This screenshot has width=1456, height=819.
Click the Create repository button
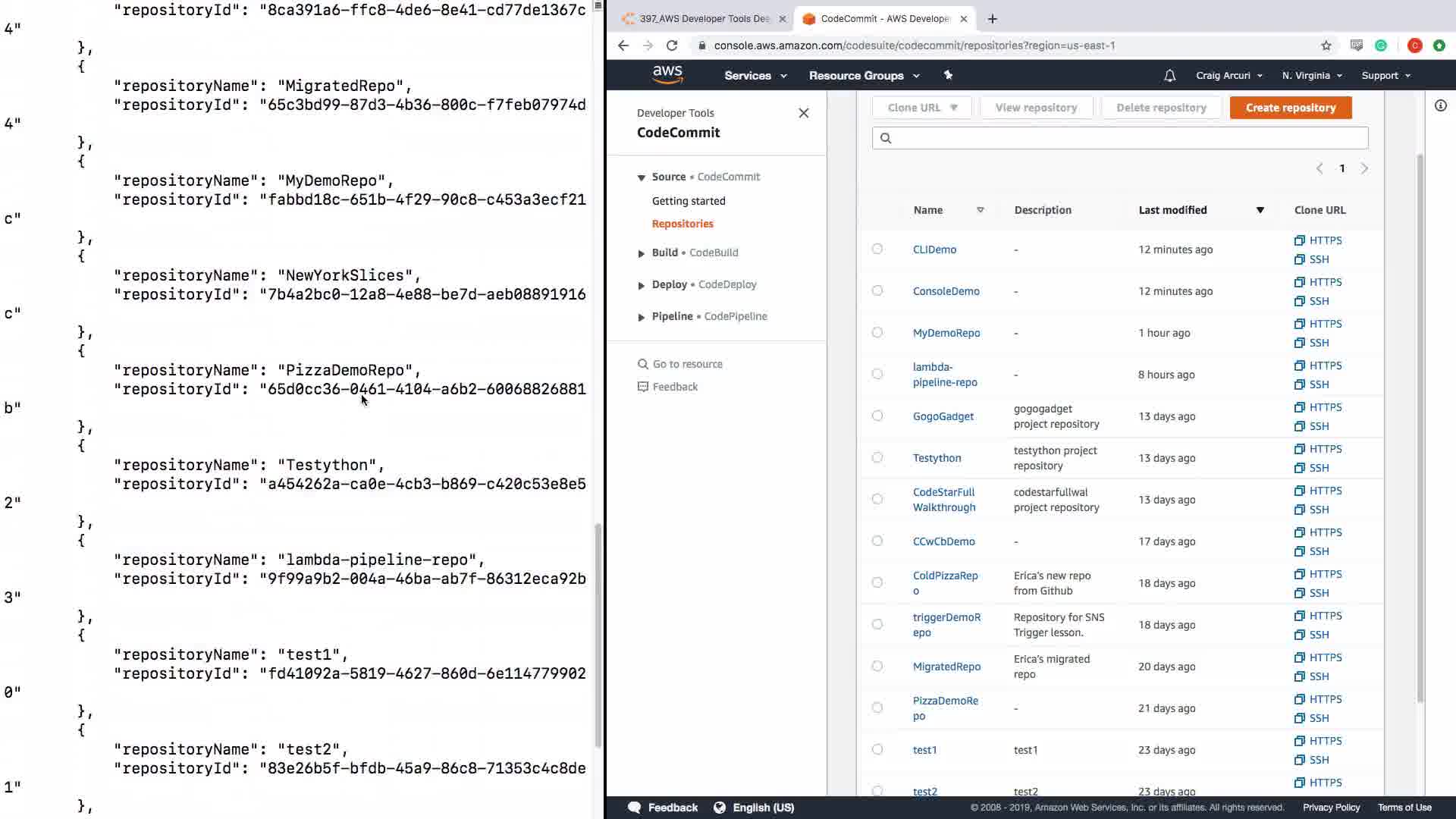tap(1290, 108)
